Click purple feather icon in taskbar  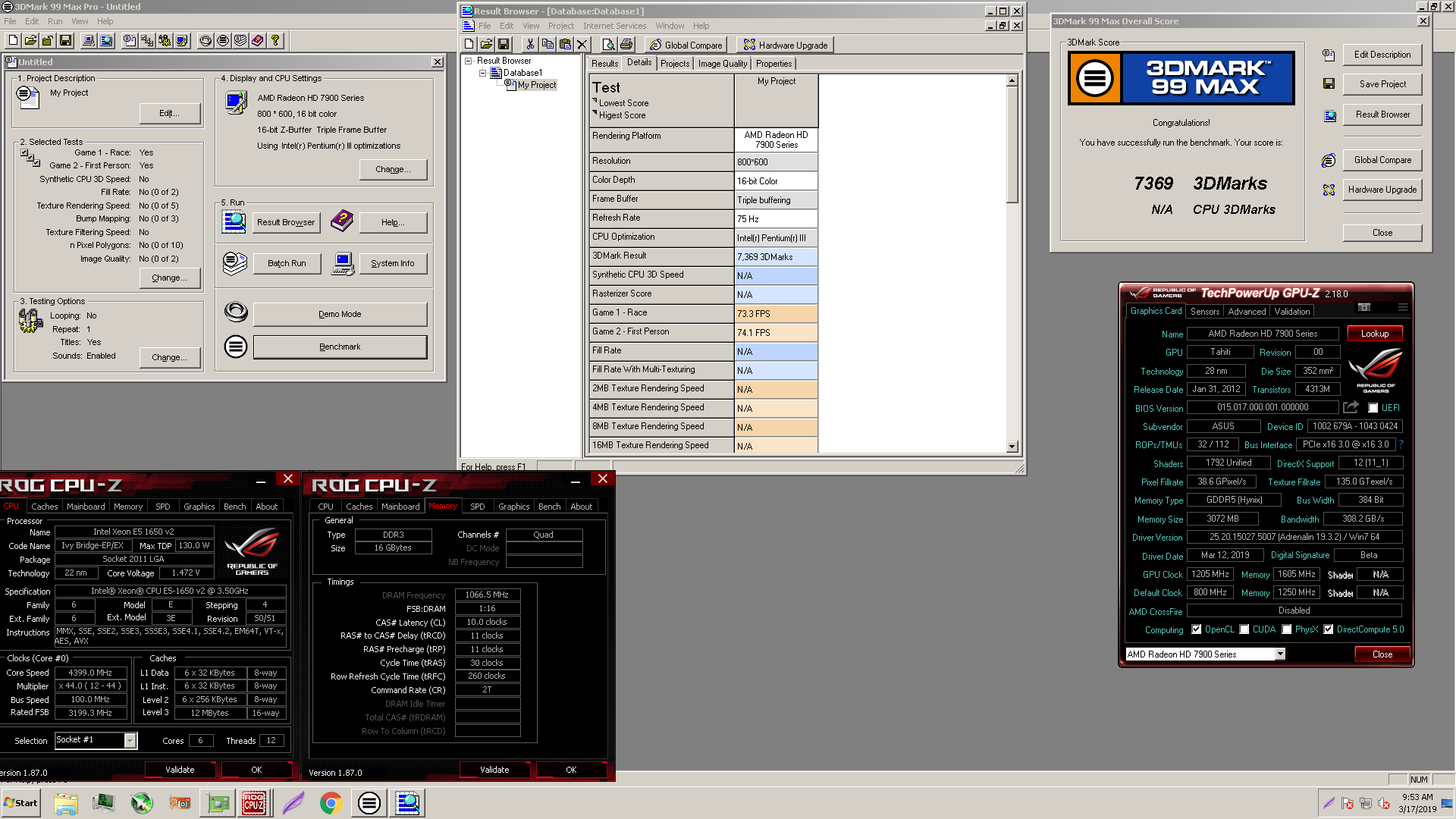[x=293, y=803]
